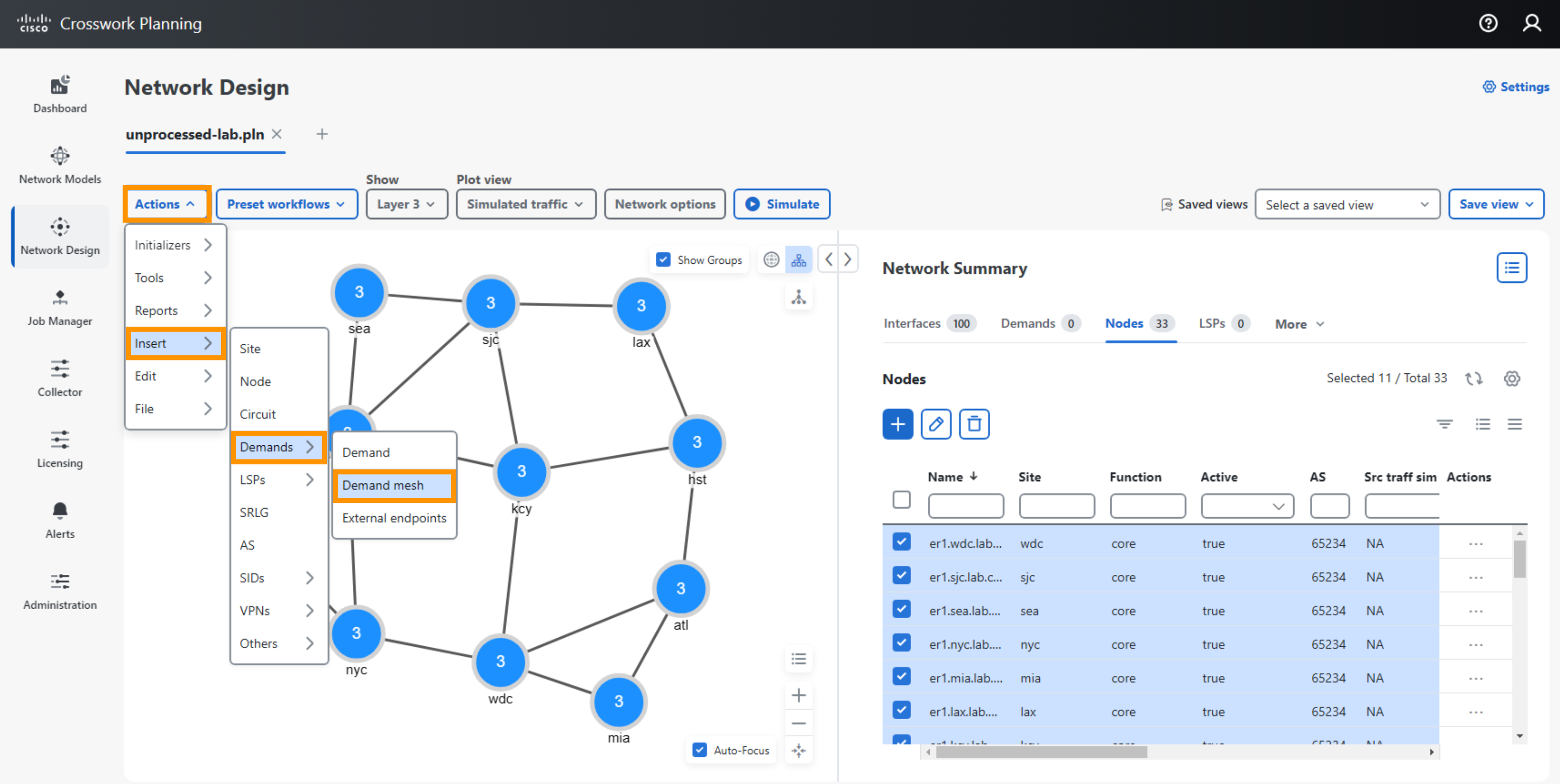Open Select a saved view combo box
The width and height of the screenshot is (1560, 784).
point(1347,205)
